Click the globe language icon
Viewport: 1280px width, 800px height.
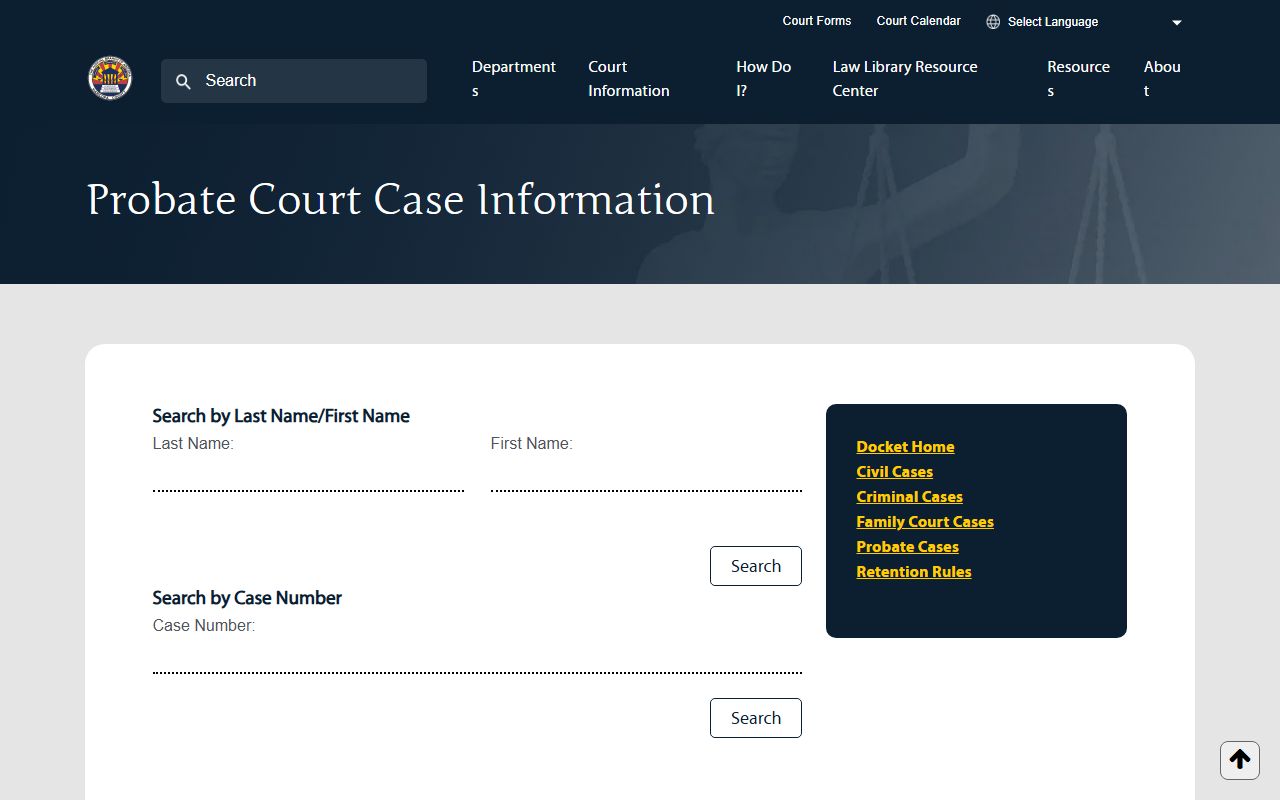point(993,22)
